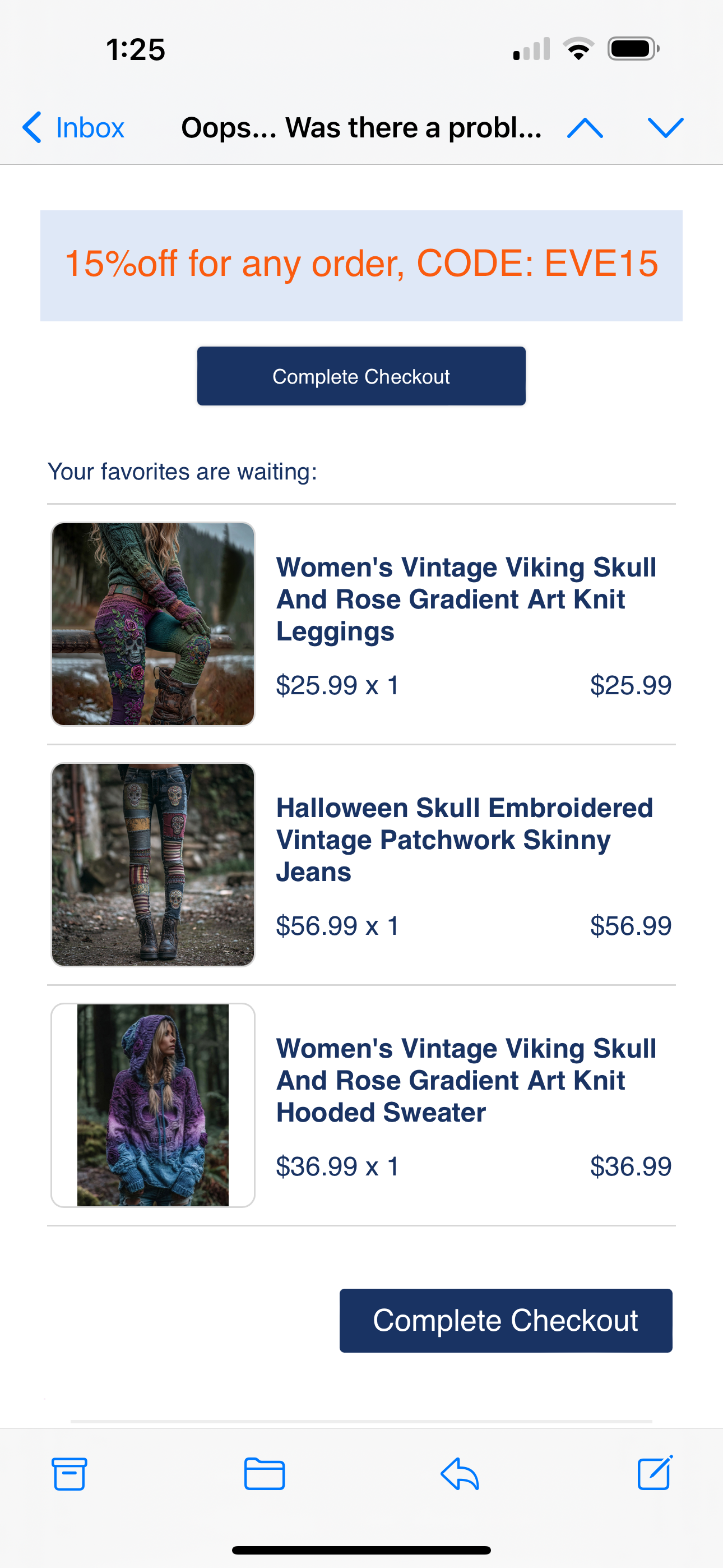The width and height of the screenshot is (723, 1568).
Task: Open the Patchwork Skinny Jeans thumbnail
Action: coord(153,864)
